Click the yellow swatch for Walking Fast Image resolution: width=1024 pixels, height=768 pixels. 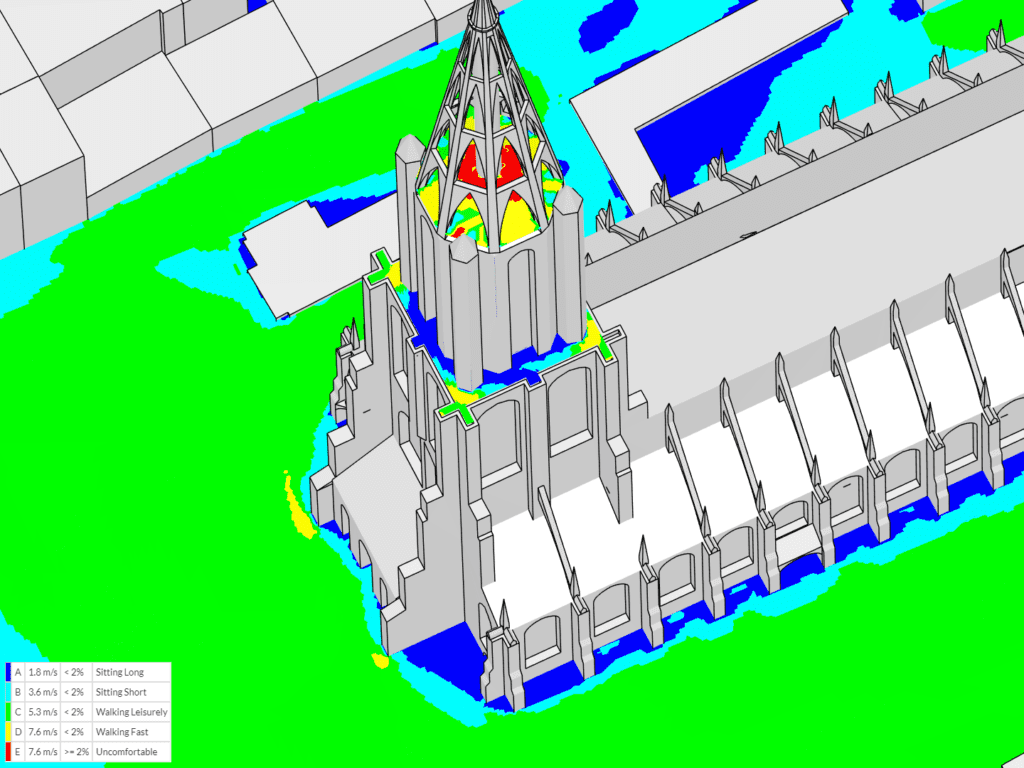[x=8, y=731]
